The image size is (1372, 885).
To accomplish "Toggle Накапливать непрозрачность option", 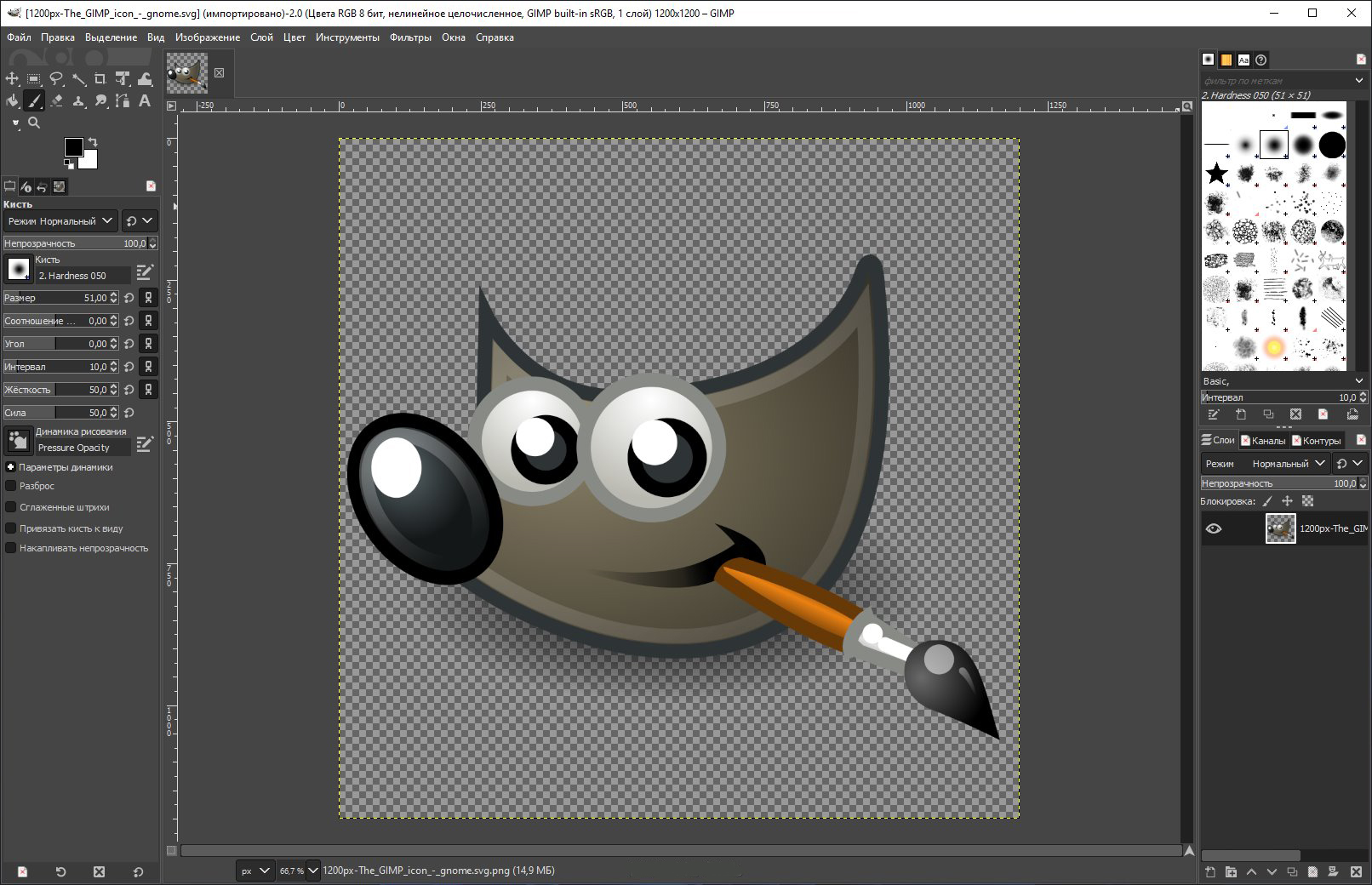I will point(11,548).
